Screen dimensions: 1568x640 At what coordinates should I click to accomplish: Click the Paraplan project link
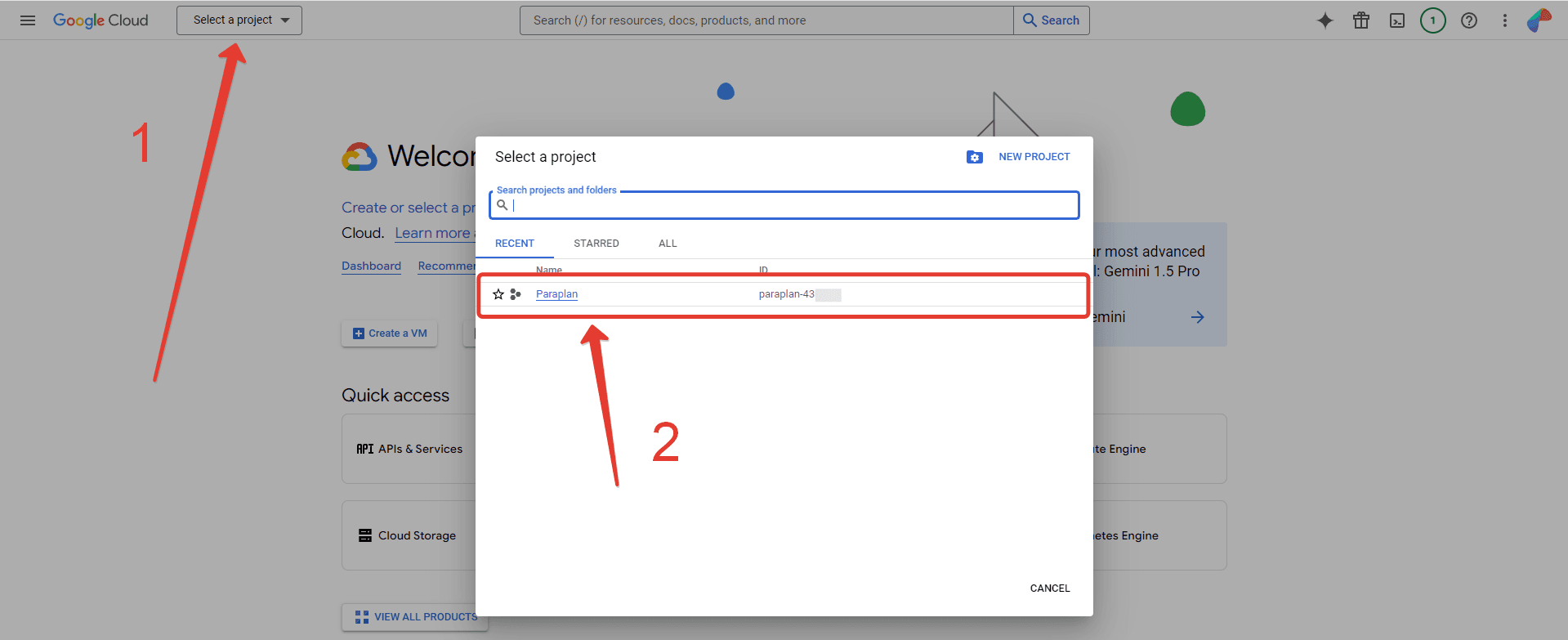556,294
